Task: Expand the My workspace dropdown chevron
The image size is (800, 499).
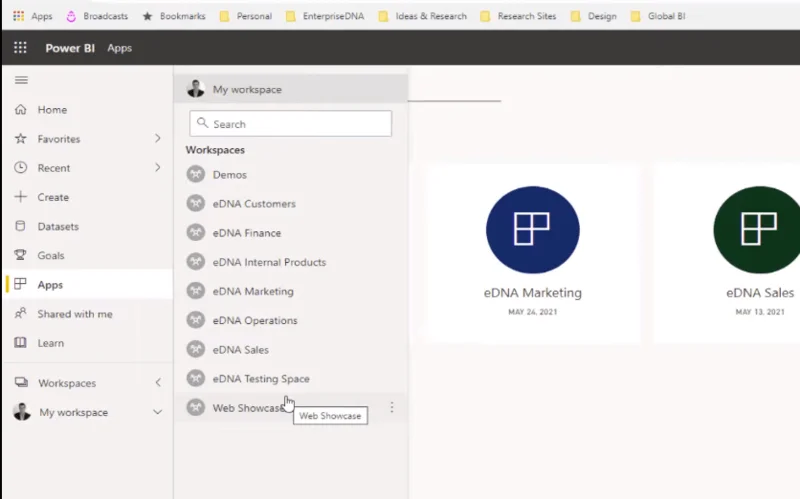Action: point(158,412)
